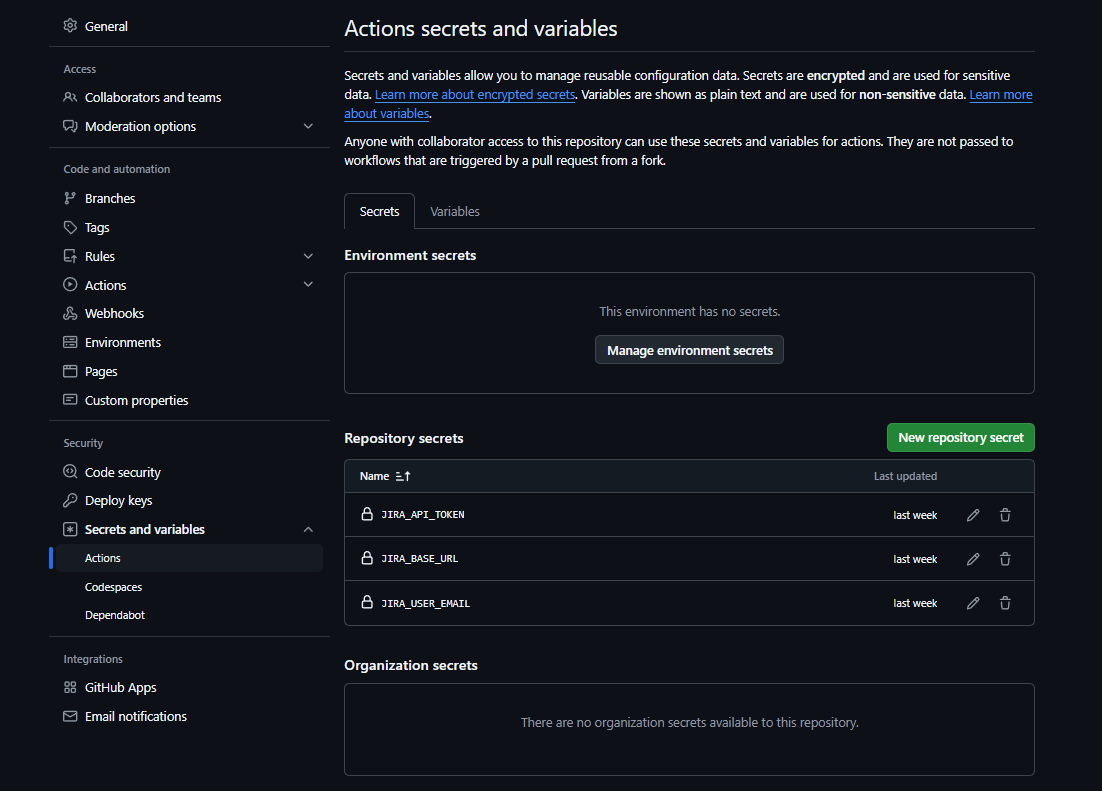Open the General settings page
The width and height of the screenshot is (1102, 791).
point(106,26)
